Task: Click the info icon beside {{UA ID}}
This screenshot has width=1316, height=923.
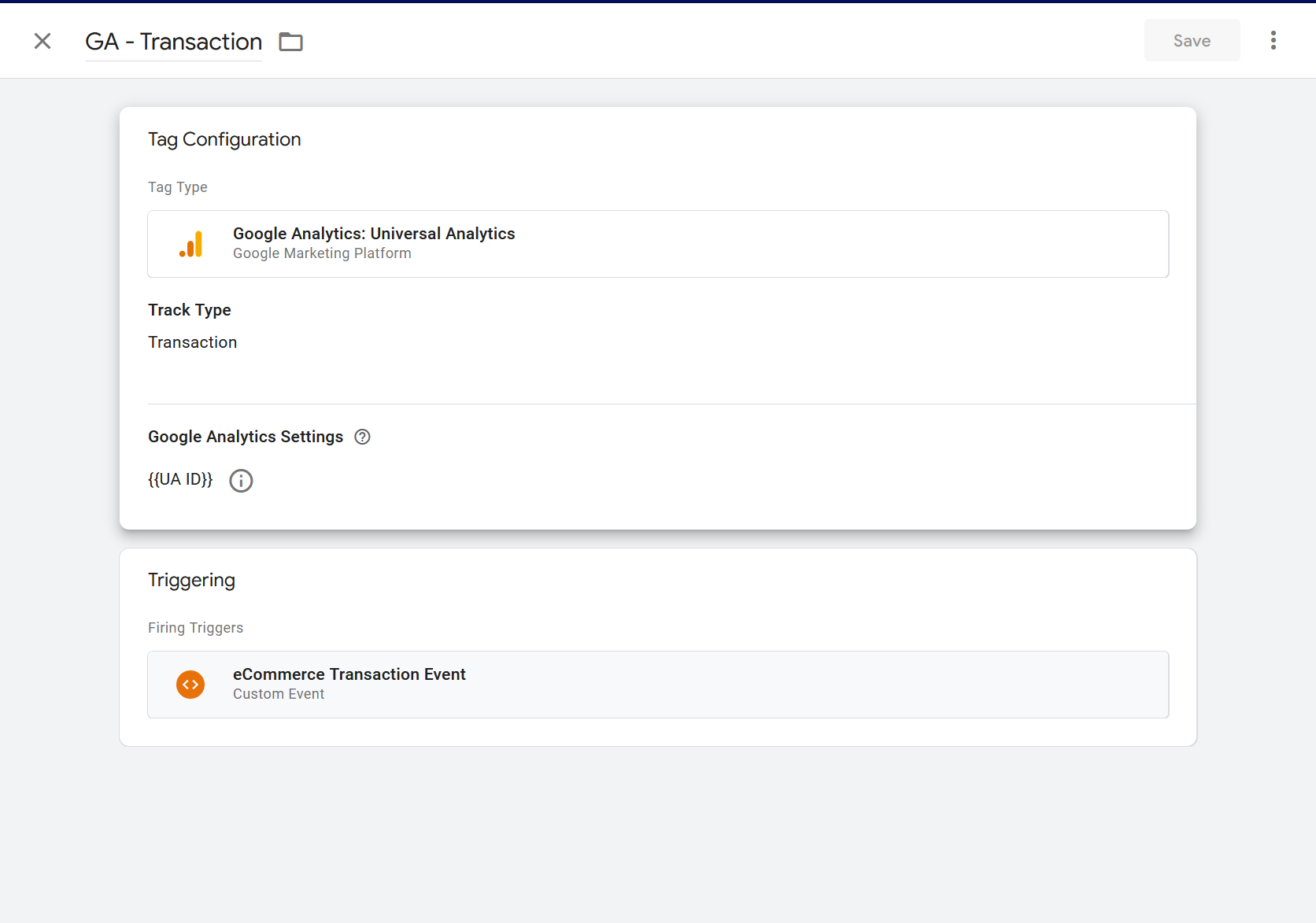Action: click(x=241, y=481)
